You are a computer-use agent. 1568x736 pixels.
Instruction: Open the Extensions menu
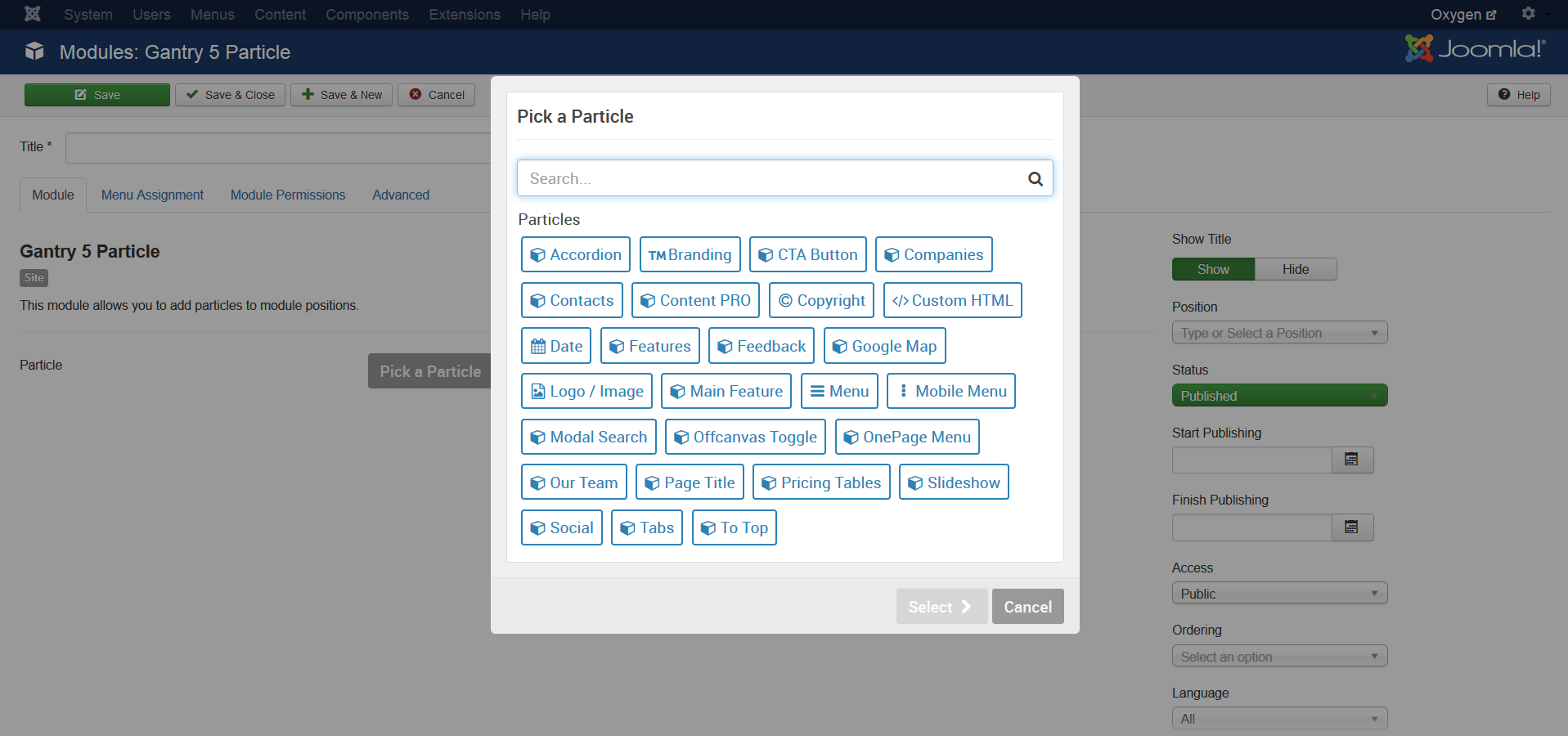coord(464,15)
